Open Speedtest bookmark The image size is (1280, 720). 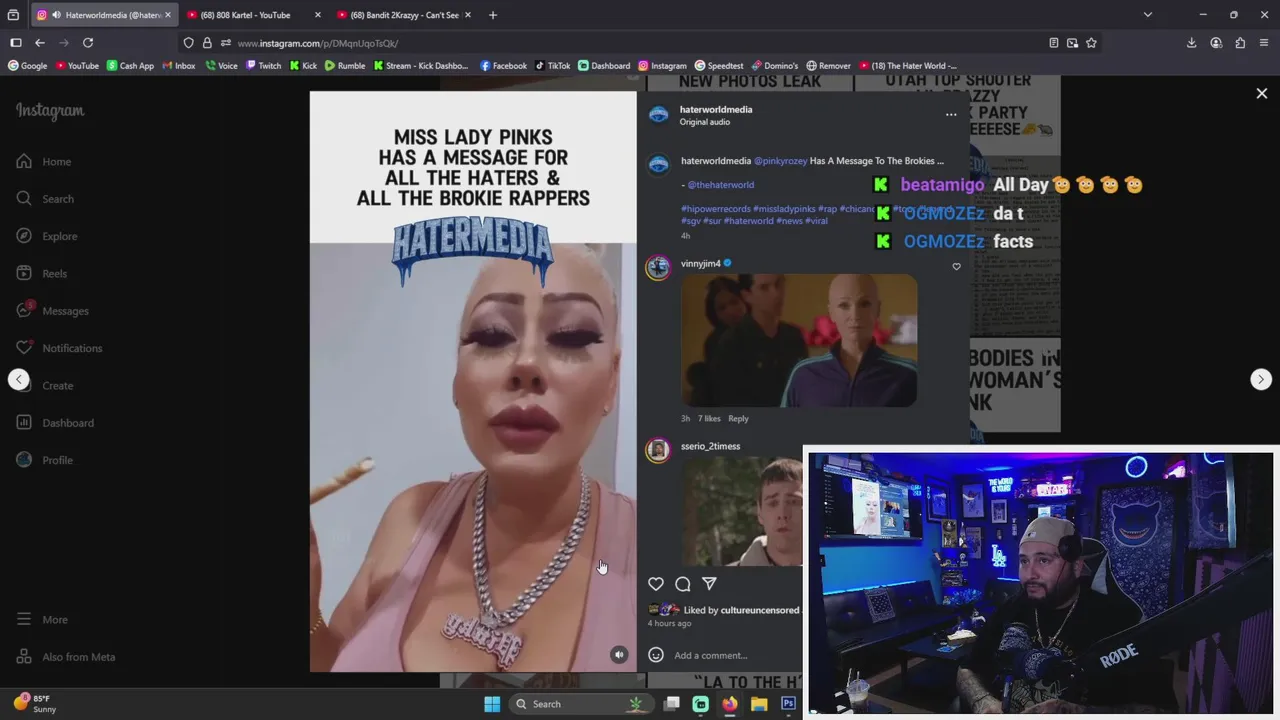[719, 66]
